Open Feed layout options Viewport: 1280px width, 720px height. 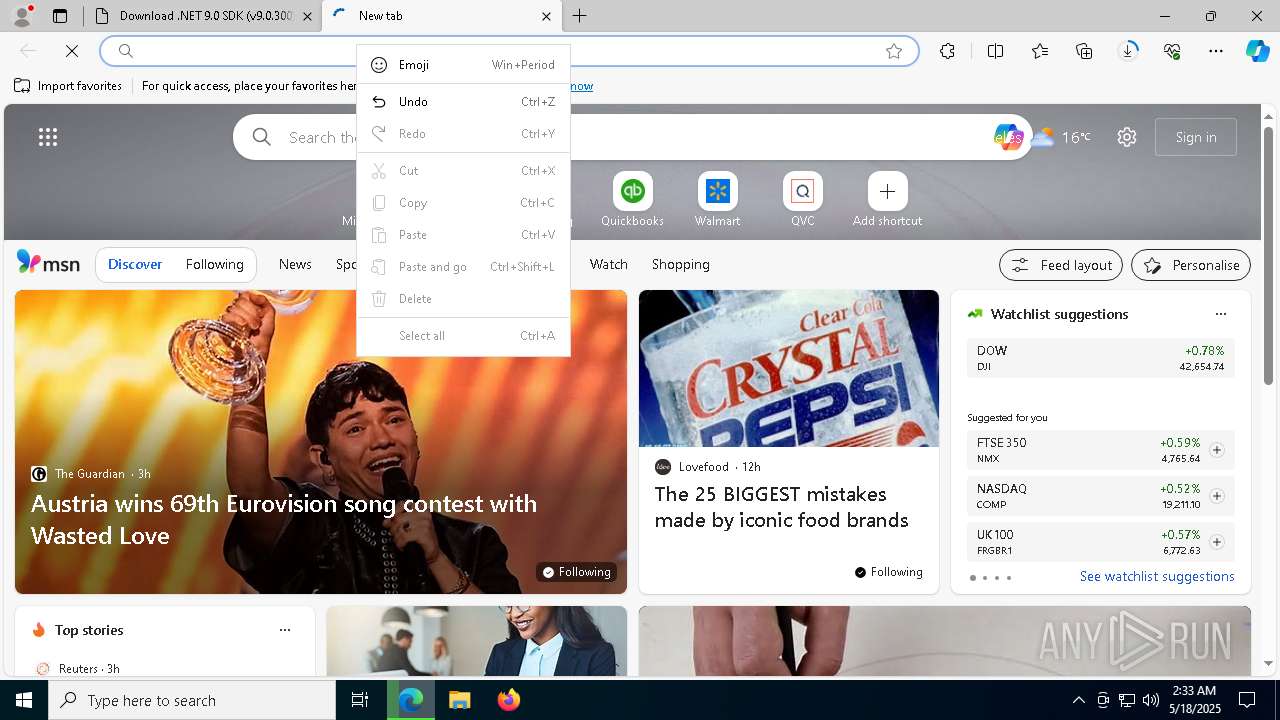tap(1061, 265)
